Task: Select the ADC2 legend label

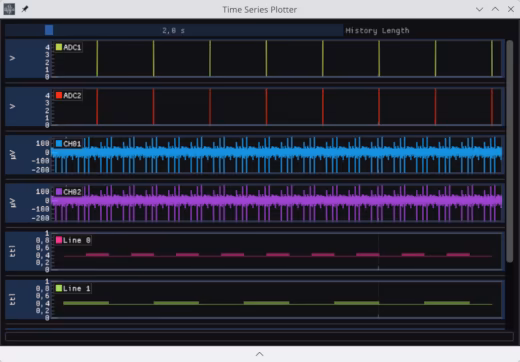Action: [72, 96]
